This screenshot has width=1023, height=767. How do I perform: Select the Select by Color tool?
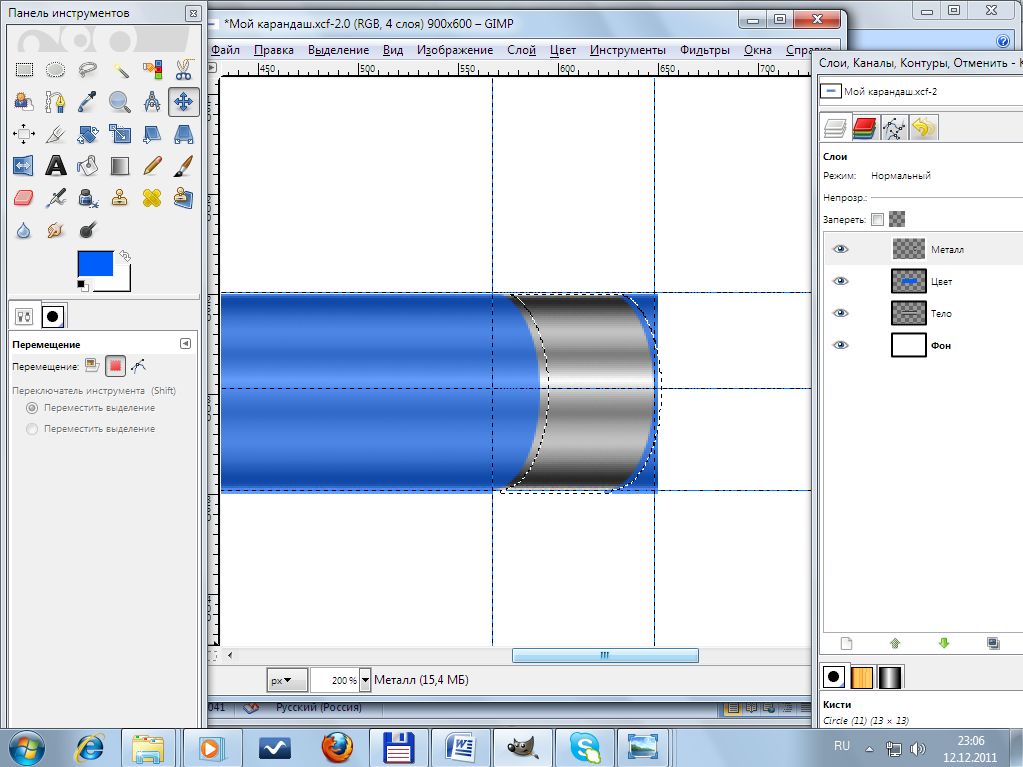point(151,69)
